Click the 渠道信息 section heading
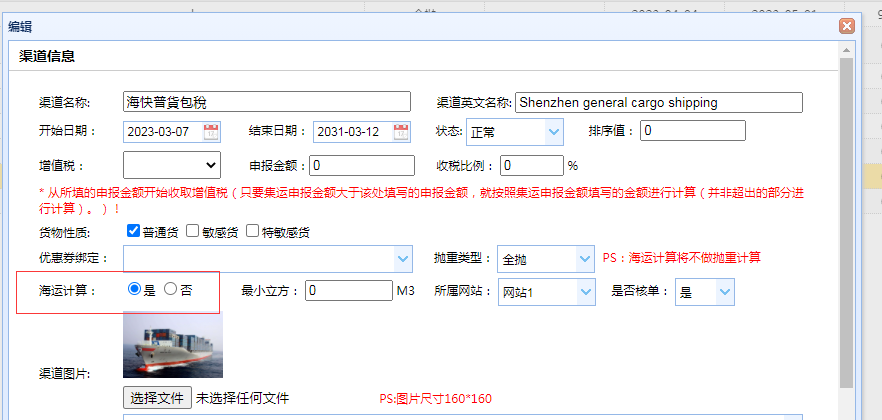Viewport: 882px width, 420px height. (x=47, y=56)
